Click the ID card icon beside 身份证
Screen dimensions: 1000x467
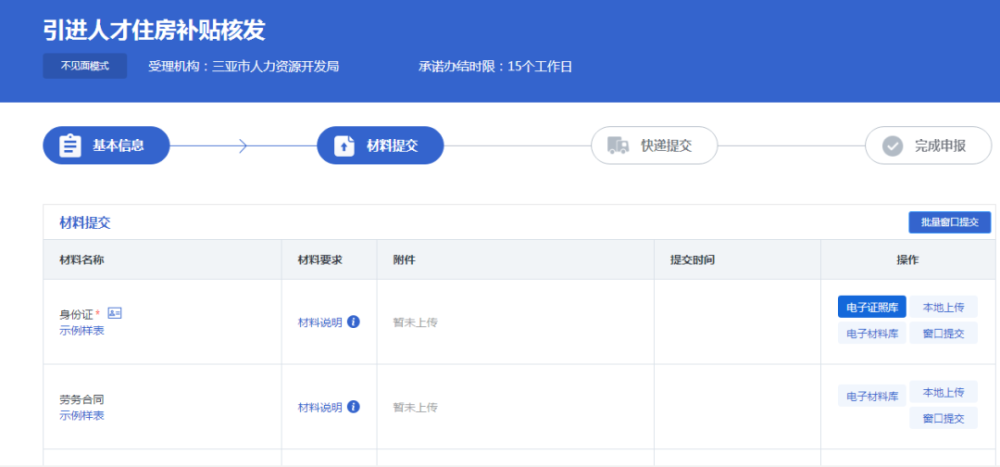coord(114,314)
